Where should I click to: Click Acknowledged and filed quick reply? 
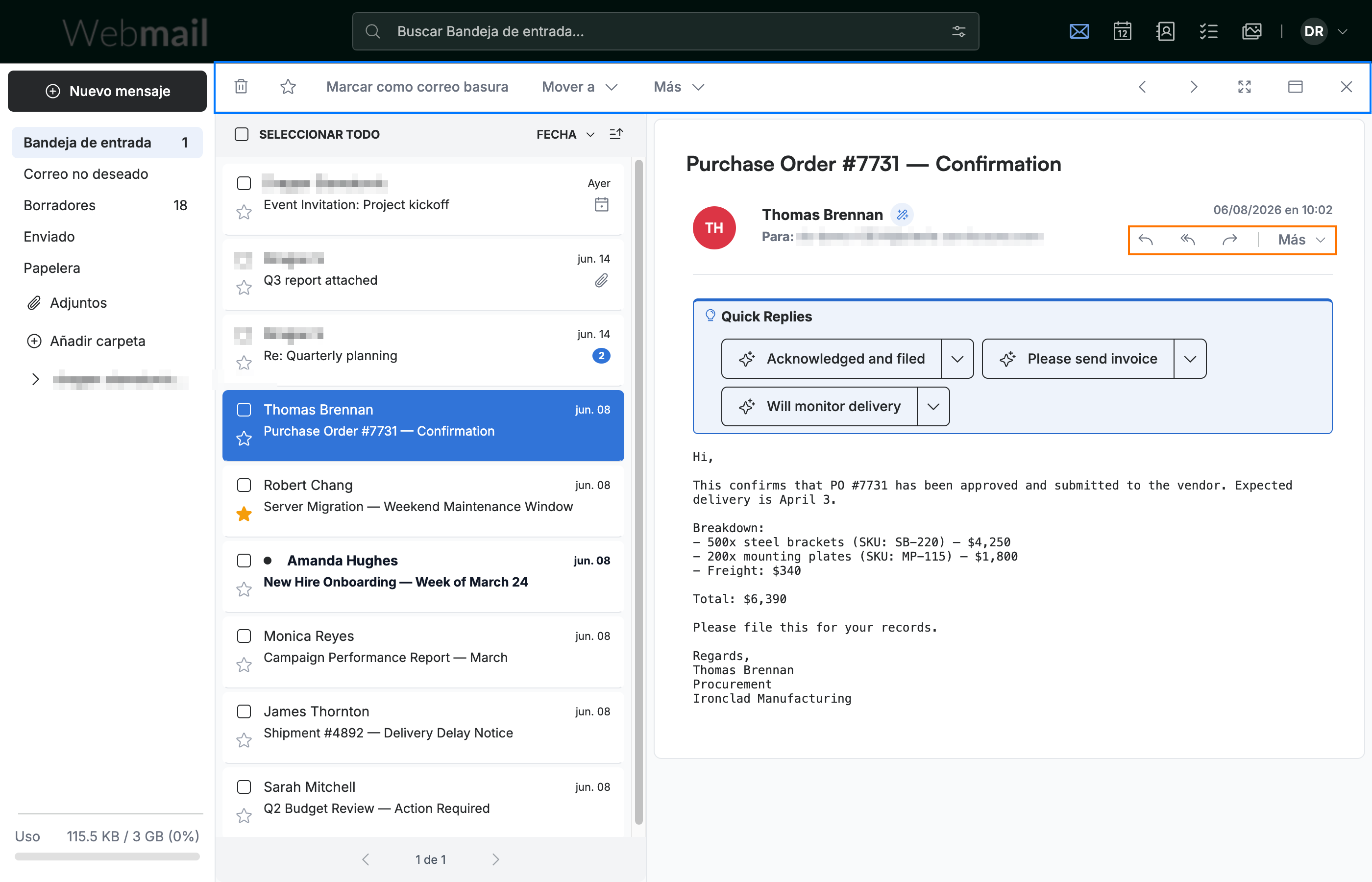click(x=832, y=359)
